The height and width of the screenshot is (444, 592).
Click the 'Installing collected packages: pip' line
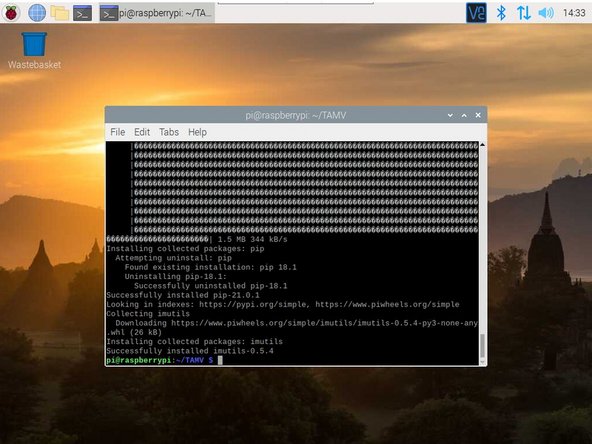[x=185, y=249]
